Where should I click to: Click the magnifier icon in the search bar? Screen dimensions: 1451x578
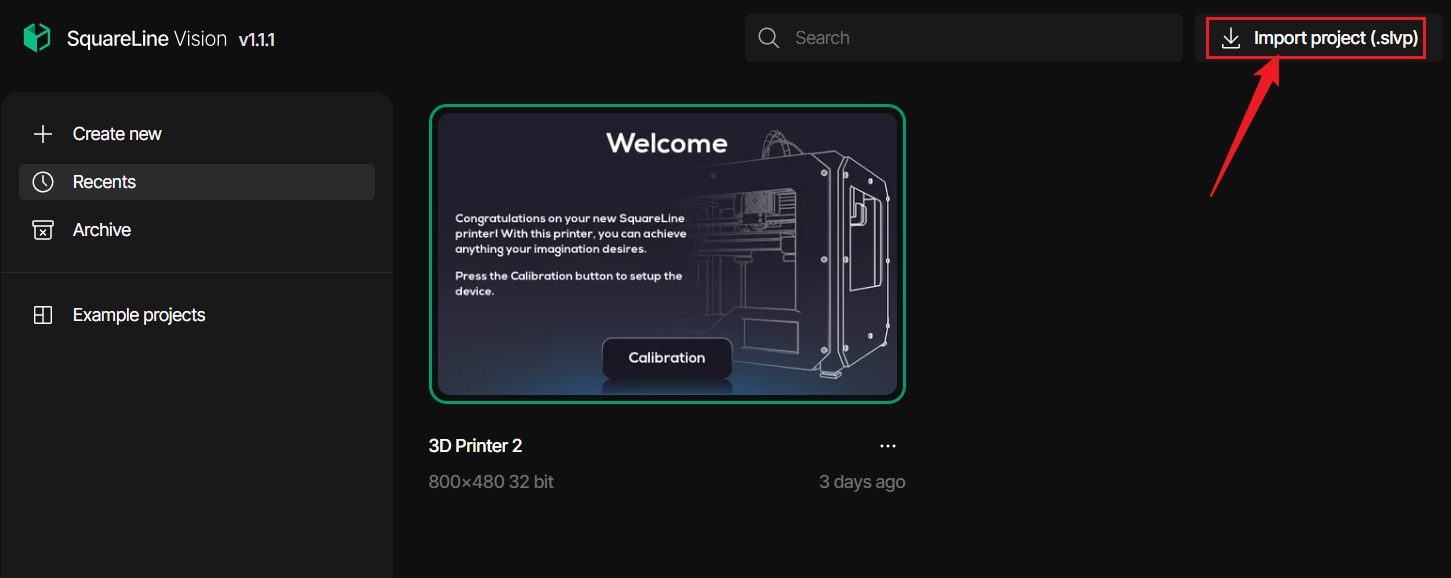point(768,38)
